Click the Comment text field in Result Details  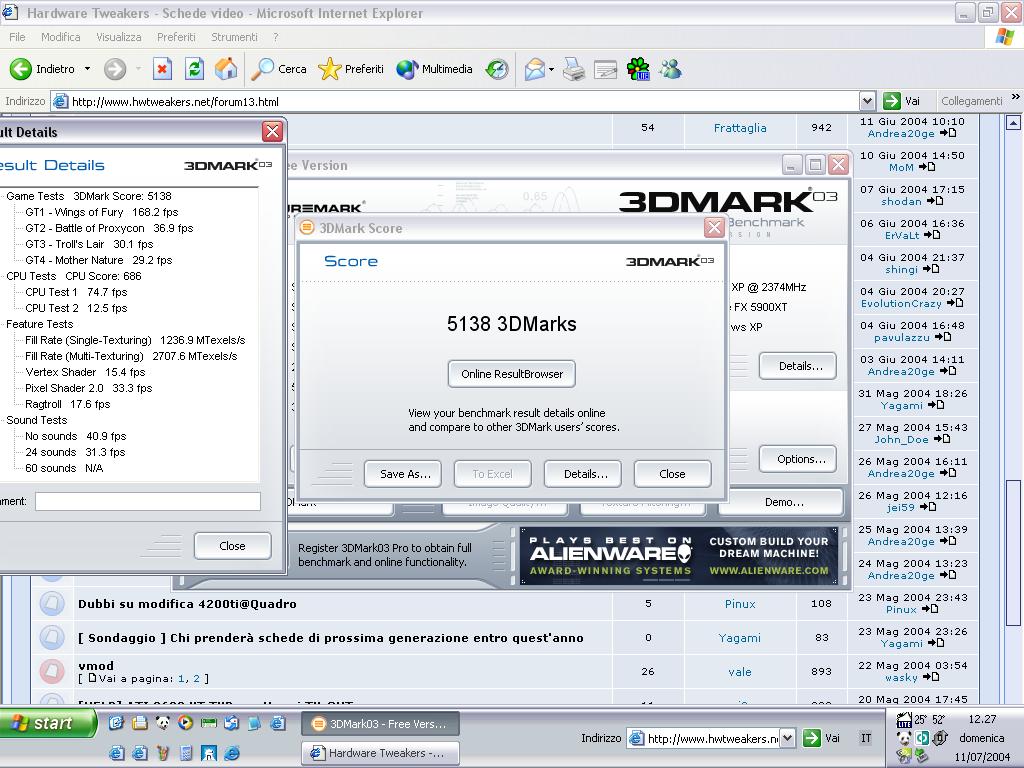click(x=148, y=502)
